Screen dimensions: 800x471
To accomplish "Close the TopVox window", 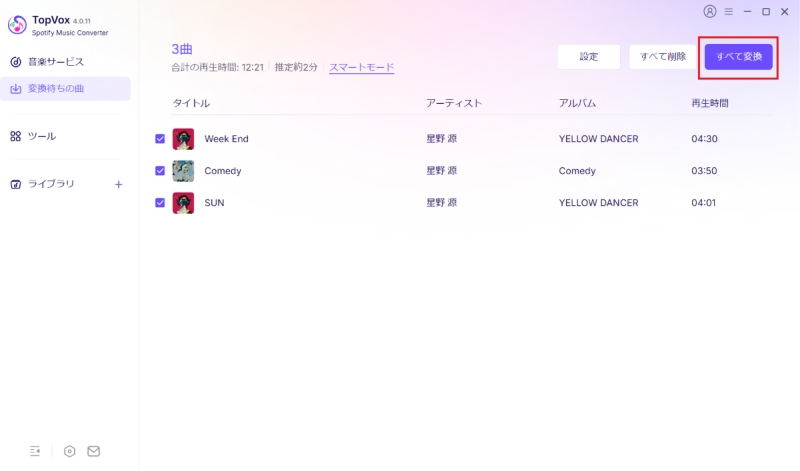I will click(x=785, y=11).
